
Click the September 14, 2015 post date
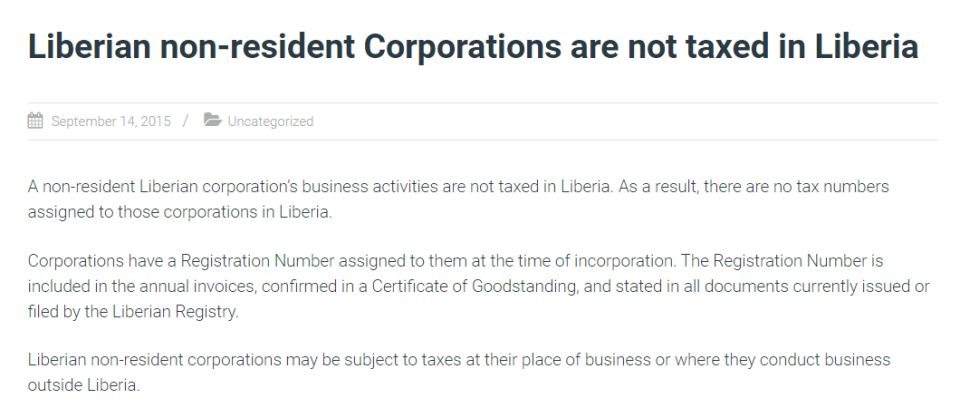coord(111,122)
